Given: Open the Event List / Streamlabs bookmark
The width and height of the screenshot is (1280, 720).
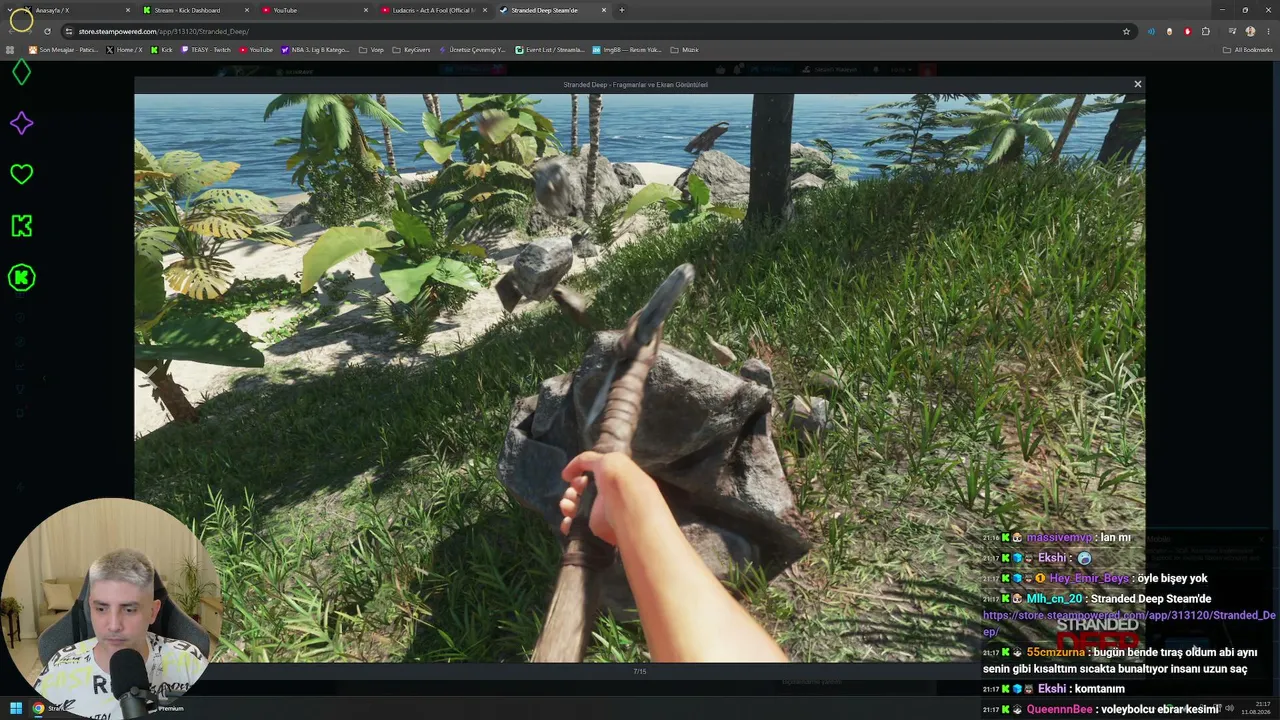Looking at the screenshot, I should click(550, 49).
